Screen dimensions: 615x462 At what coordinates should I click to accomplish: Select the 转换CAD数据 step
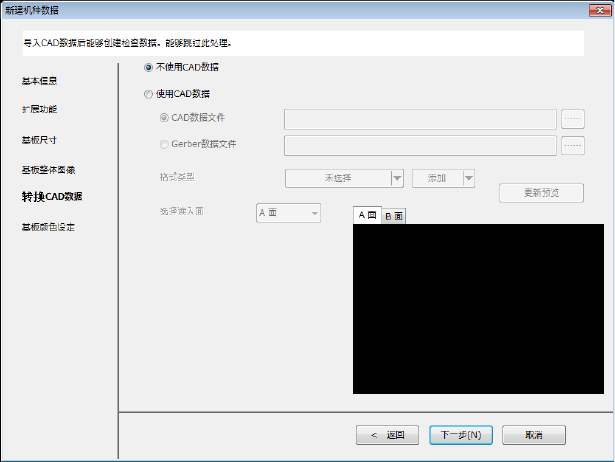[x=52, y=196]
